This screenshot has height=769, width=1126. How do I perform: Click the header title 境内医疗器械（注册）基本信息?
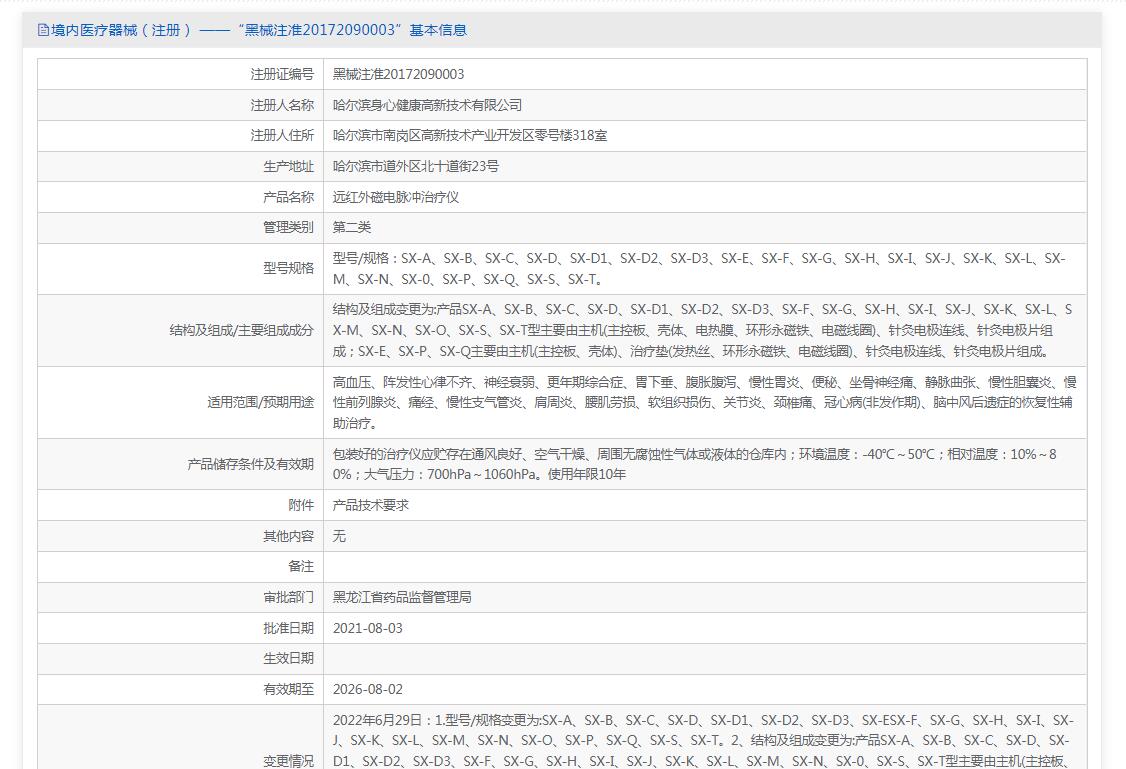259,30
